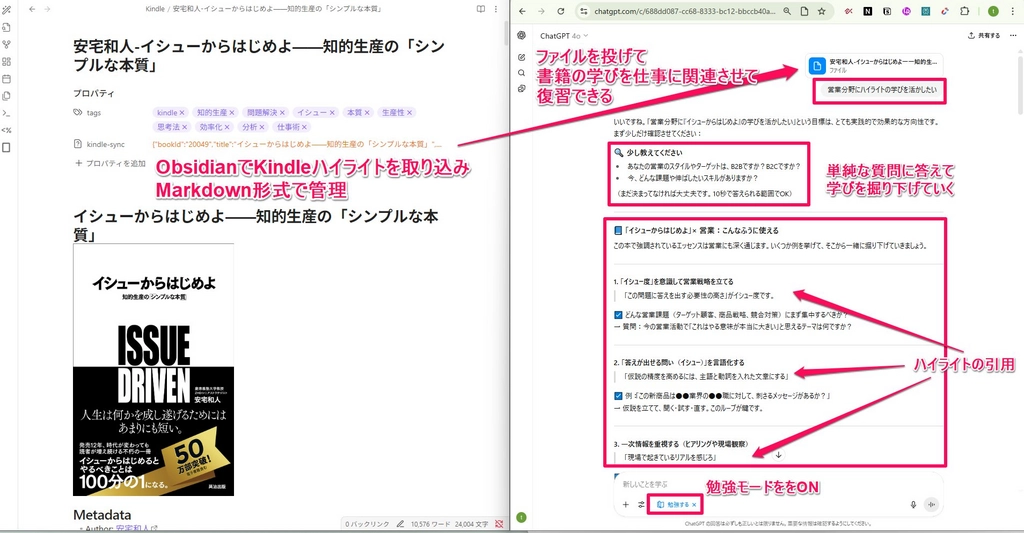1024x533 pixels.
Task: Click the 新しいことを学ぶ message input field
Action: [x=777, y=484]
